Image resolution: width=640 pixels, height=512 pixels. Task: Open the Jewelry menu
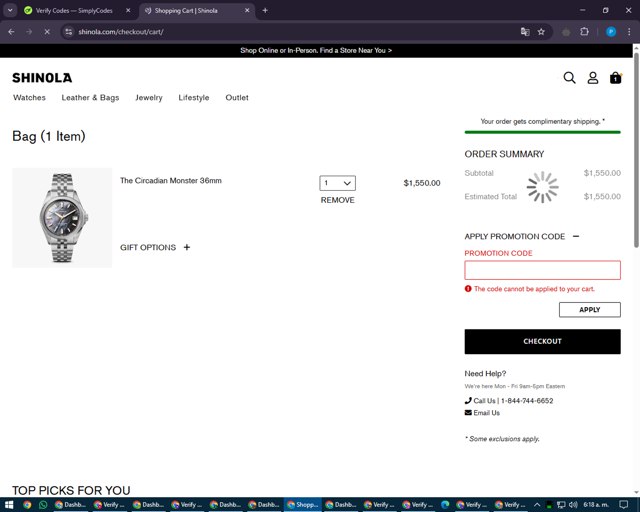click(x=149, y=98)
